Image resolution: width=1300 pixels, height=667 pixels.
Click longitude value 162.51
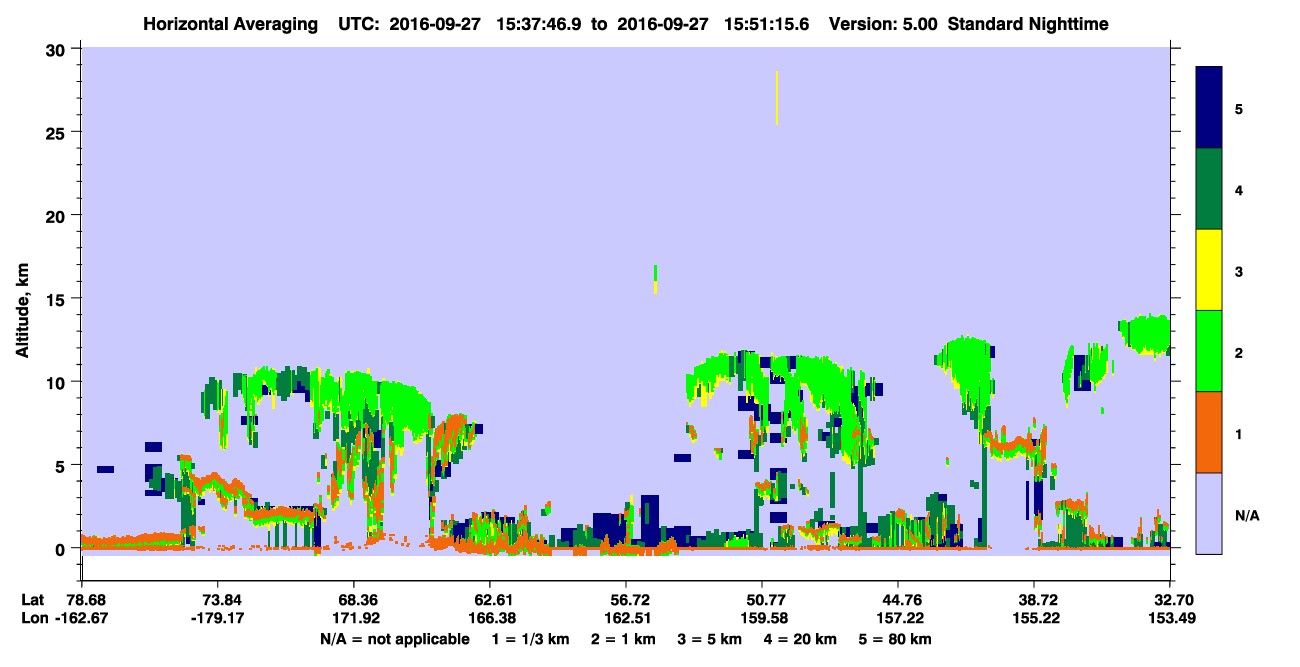click(x=626, y=618)
